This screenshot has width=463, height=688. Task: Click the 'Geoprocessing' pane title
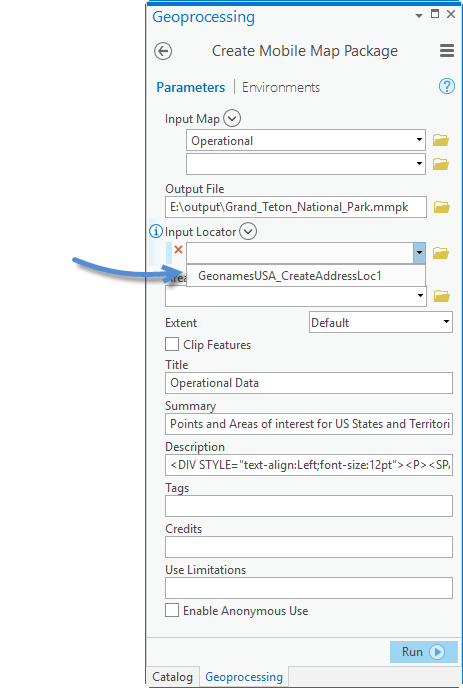point(203,17)
